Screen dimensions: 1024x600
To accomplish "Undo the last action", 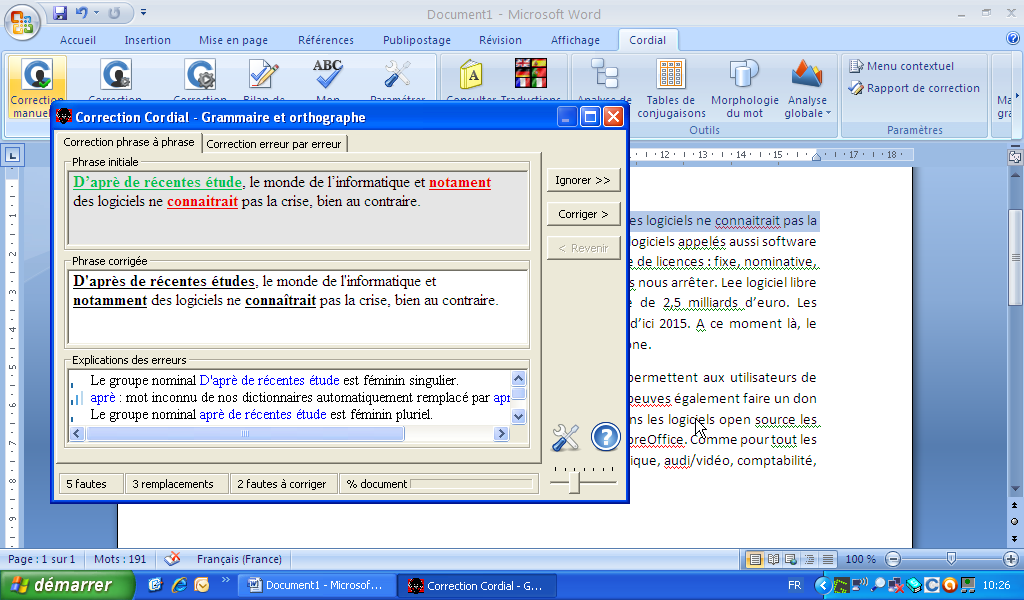I will point(82,12).
